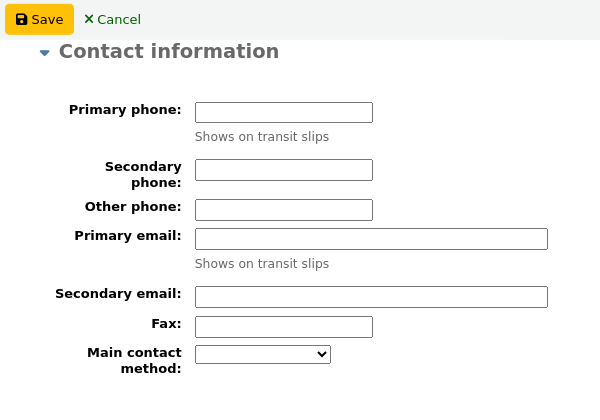The image size is (600, 420).
Task: Open the Main contact method dropdown
Action: tap(262, 354)
